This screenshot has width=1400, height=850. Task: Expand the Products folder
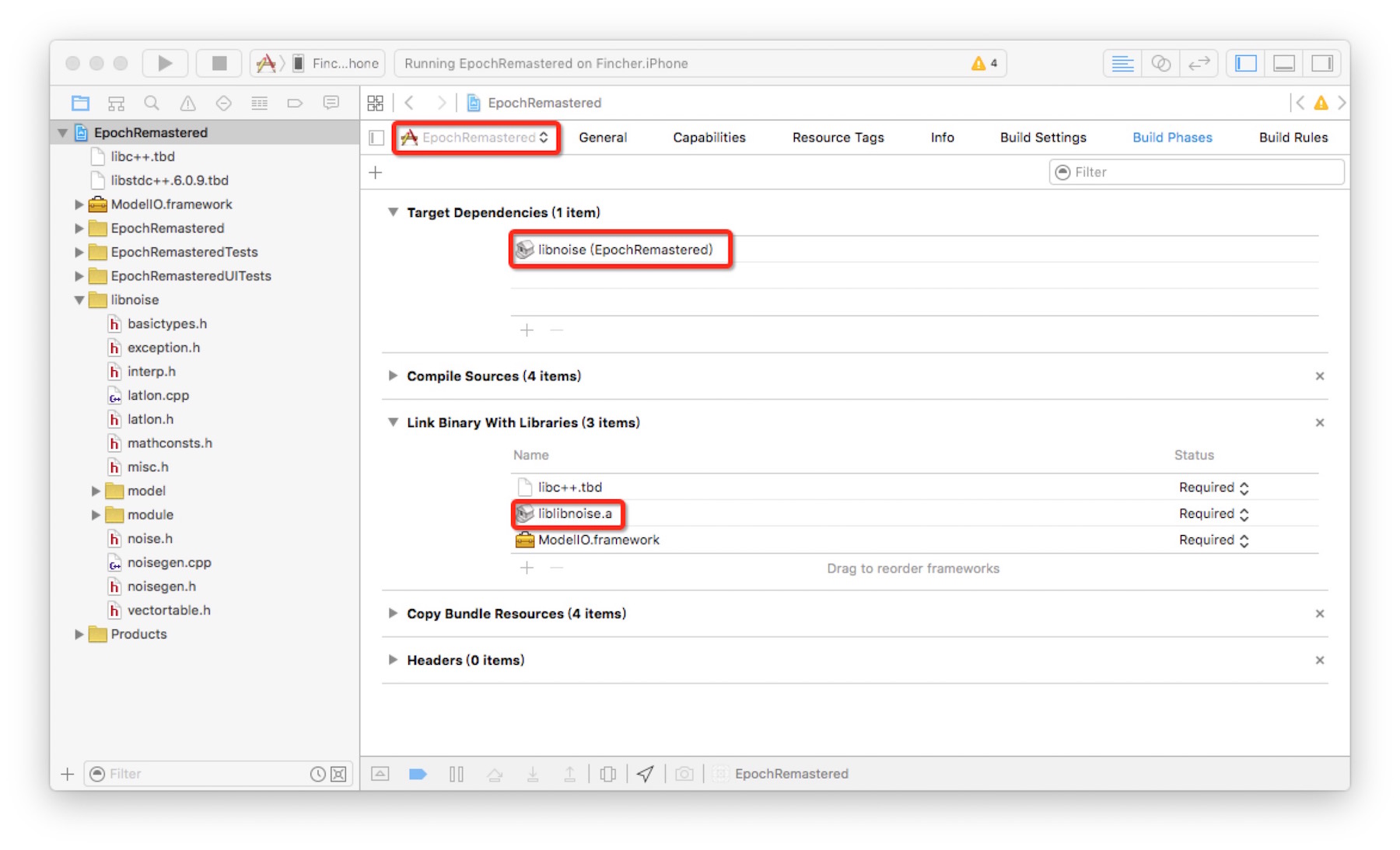click(x=79, y=635)
